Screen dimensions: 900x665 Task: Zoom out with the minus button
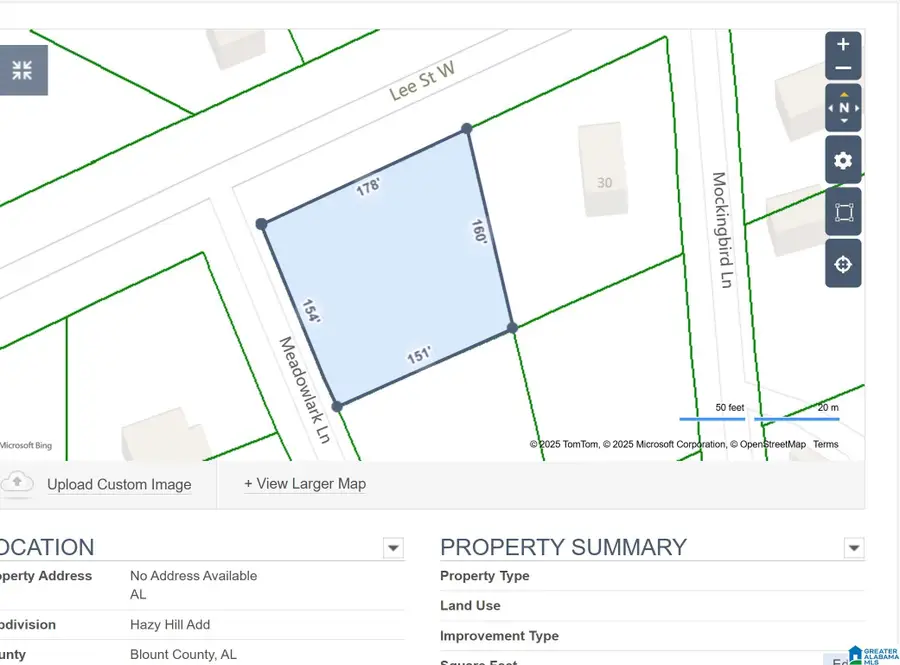click(x=843, y=69)
